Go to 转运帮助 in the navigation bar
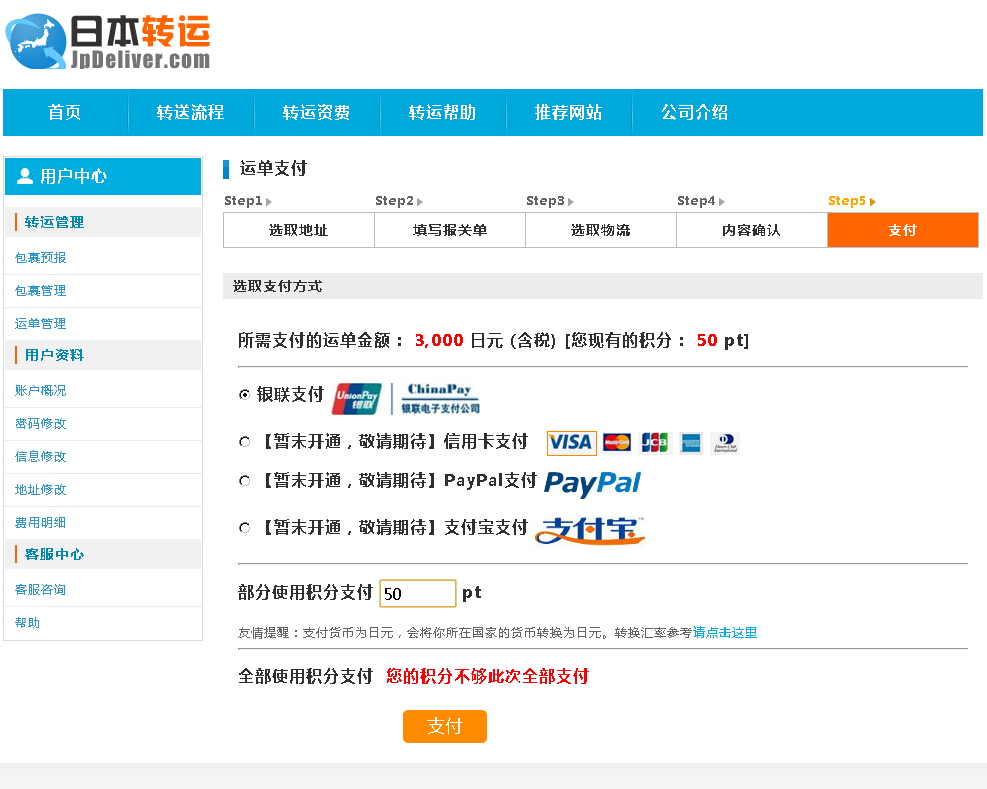This screenshot has width=987, height=789. (x=442, y=113)
